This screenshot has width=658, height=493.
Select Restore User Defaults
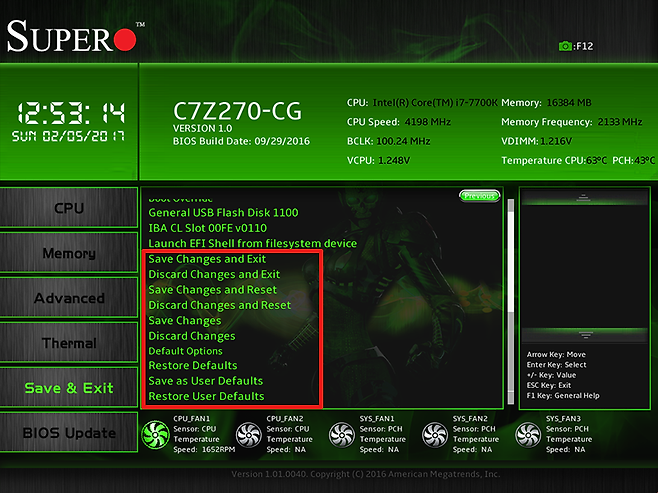click(x=206, y=396)
